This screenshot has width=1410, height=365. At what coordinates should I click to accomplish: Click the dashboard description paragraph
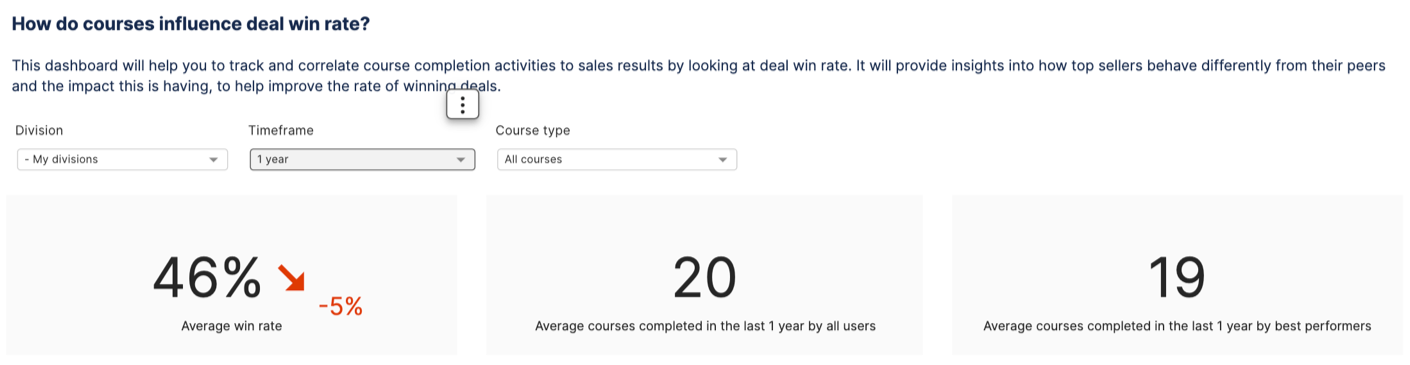click(699, 75)
